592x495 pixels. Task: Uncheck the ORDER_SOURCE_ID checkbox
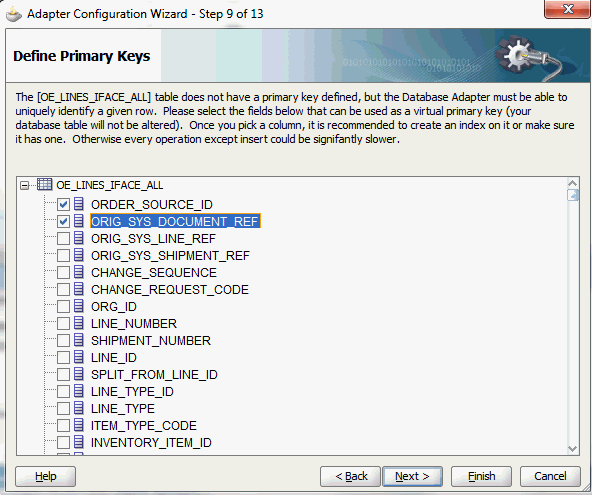[x=63, y=204]
